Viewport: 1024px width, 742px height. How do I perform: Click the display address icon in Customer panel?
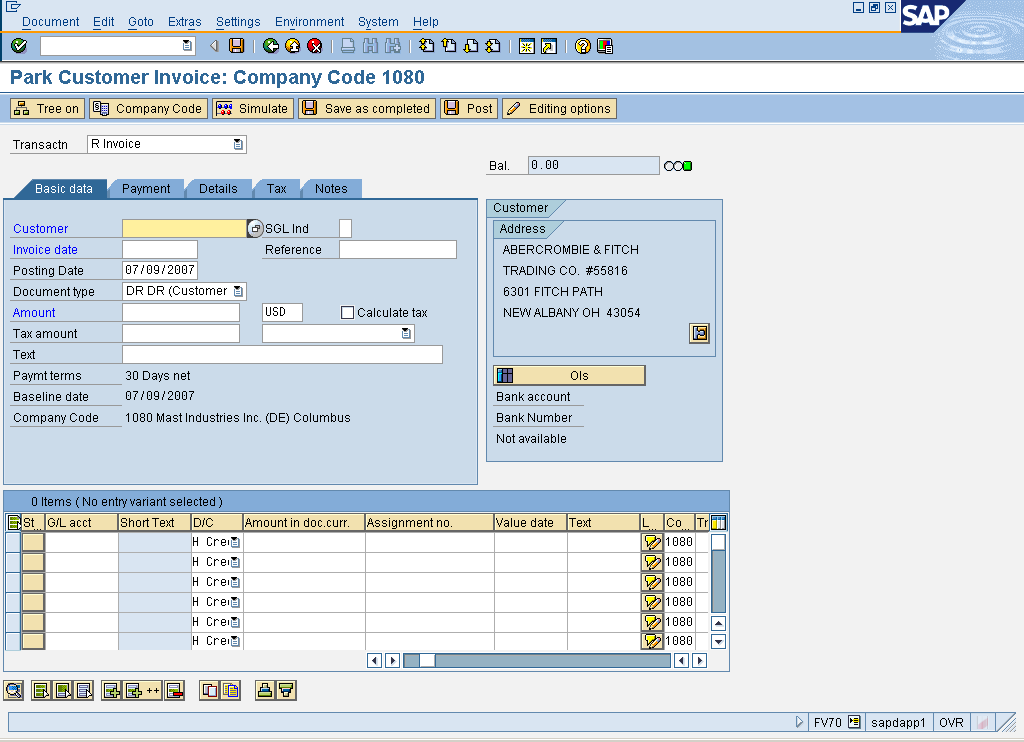[699, 333]
